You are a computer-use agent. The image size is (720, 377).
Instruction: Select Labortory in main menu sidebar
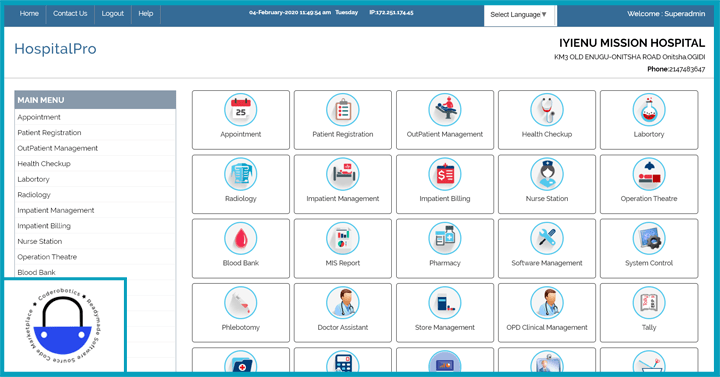tap(95, 179)
